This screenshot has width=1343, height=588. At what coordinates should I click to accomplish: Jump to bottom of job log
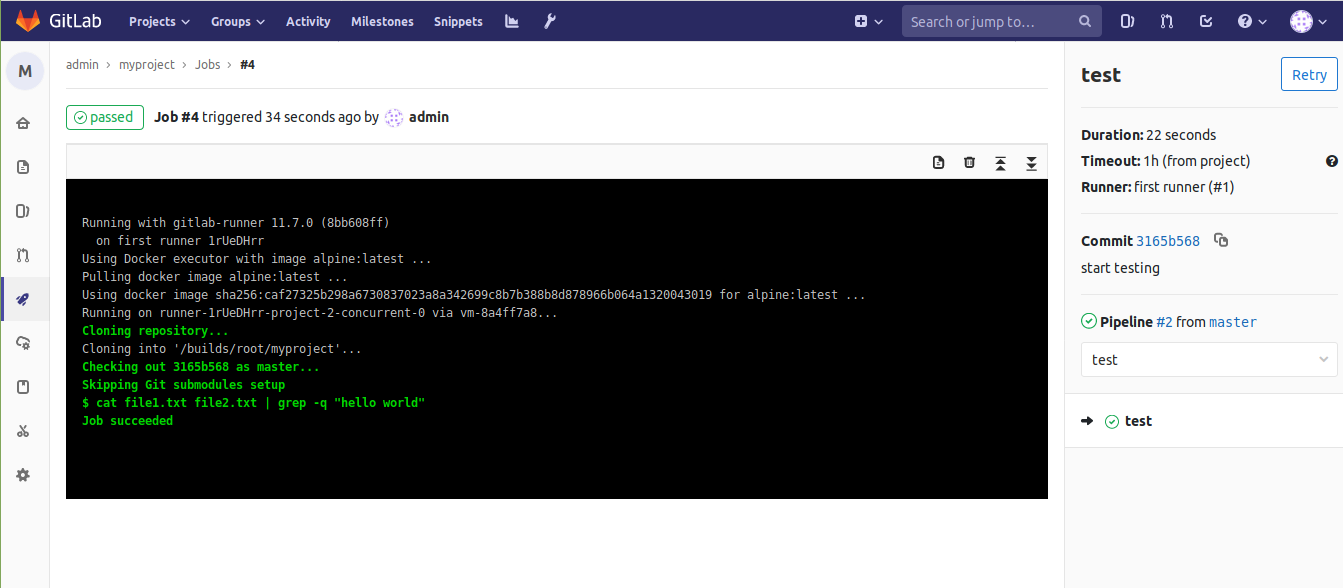click(1031, 163)
